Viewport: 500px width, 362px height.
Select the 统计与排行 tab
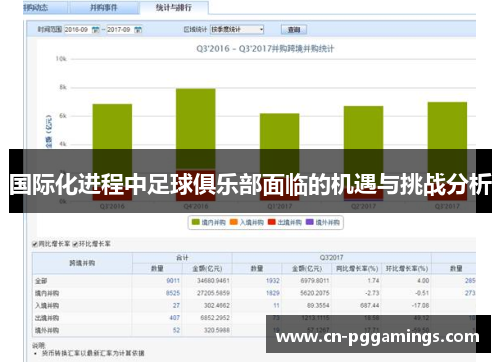[174, 7]
